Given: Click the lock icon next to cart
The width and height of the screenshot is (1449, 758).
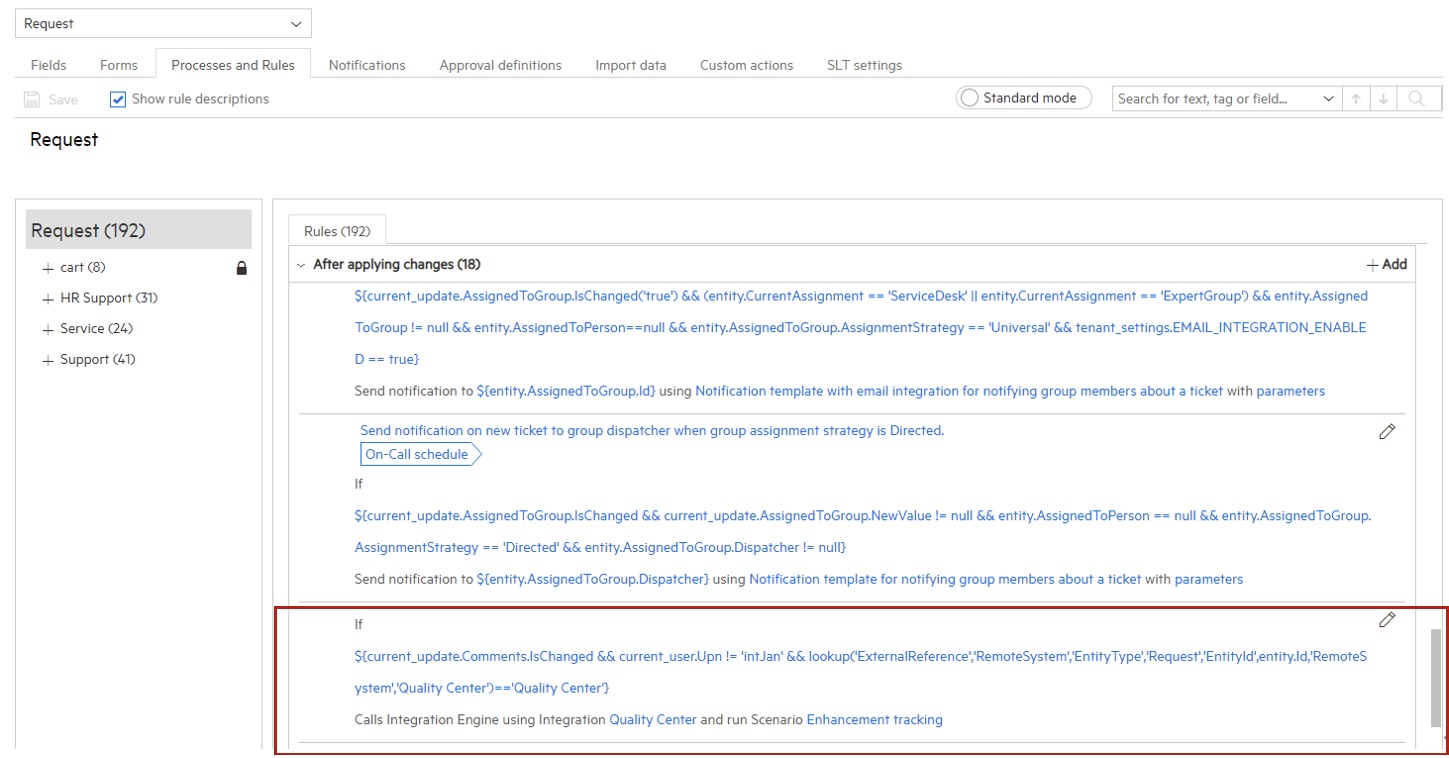Looking at the screenshot, I should (x=243, y=267).
